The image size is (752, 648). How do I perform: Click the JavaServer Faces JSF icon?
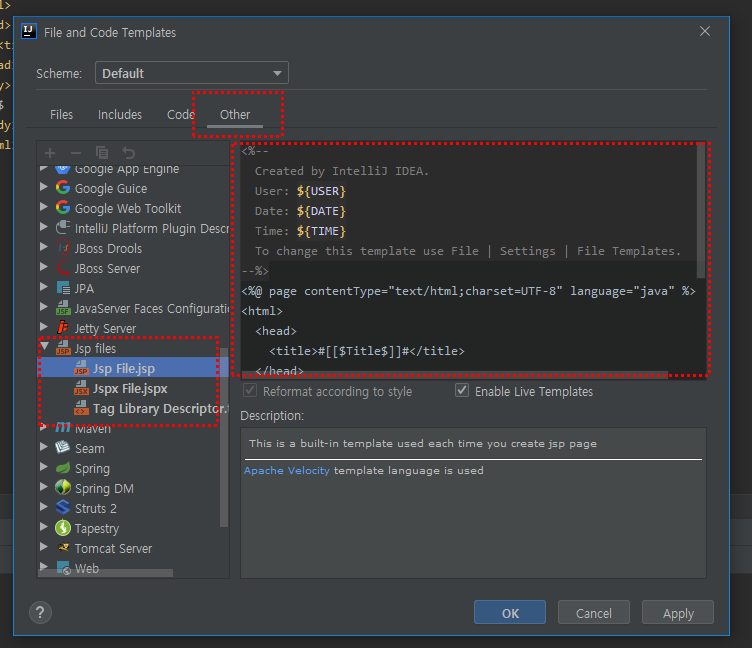click(63, 308)
